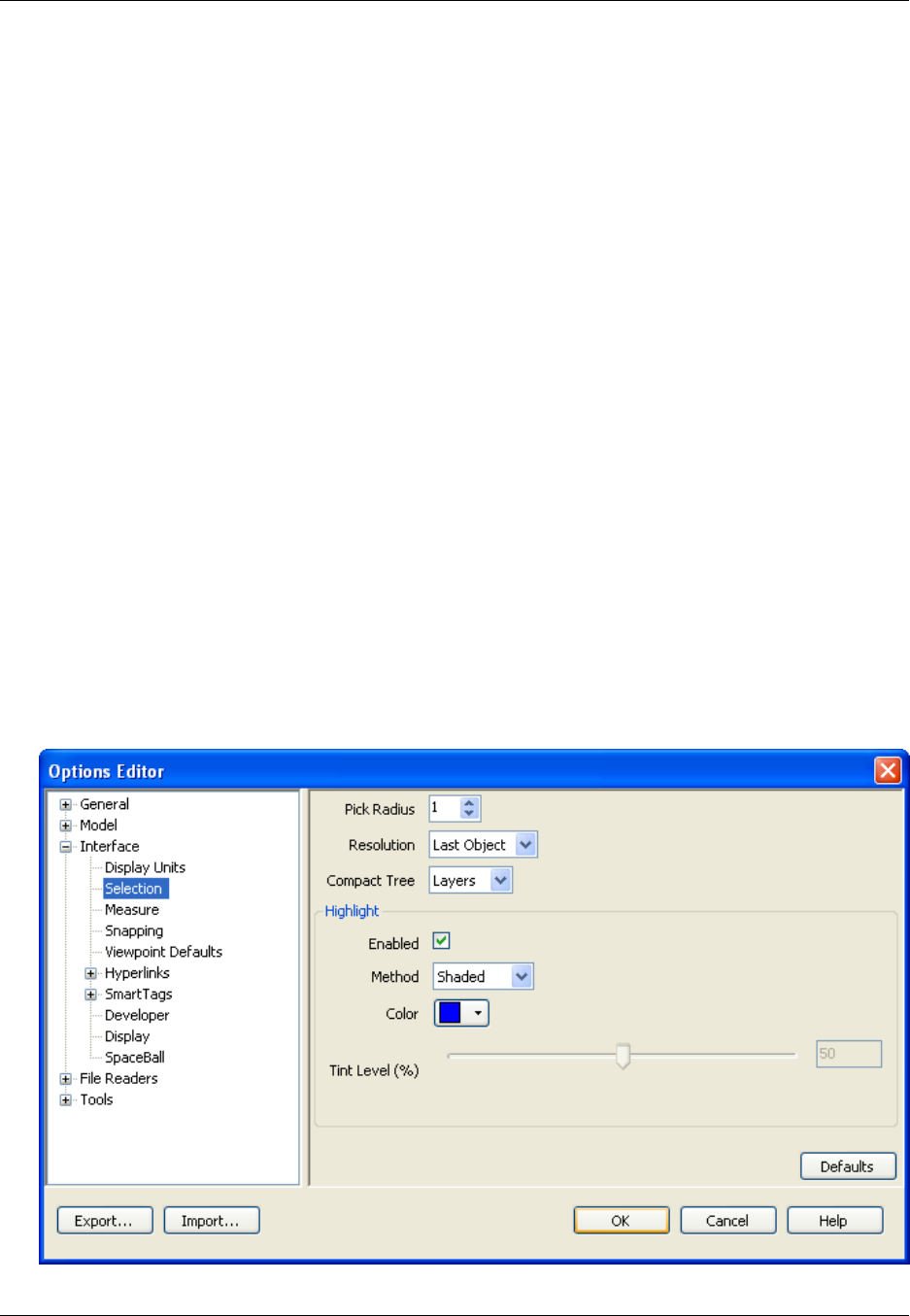Collapse the Interface tree node
Viewport: 910px width, 1316px height.
click(x=65, y=847)
